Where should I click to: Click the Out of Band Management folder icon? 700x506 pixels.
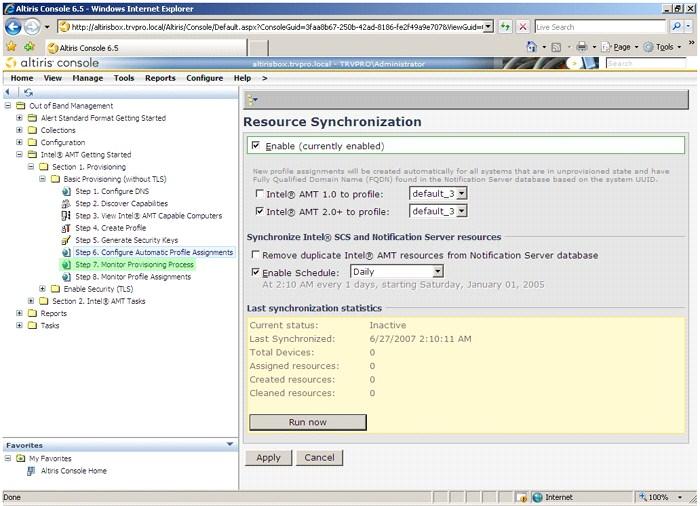(x=21, y=106)
